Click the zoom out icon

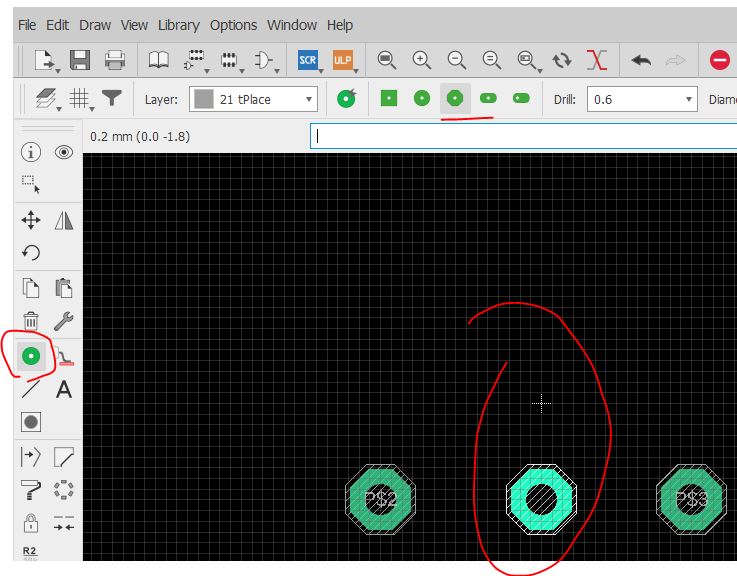click(456, 60)
